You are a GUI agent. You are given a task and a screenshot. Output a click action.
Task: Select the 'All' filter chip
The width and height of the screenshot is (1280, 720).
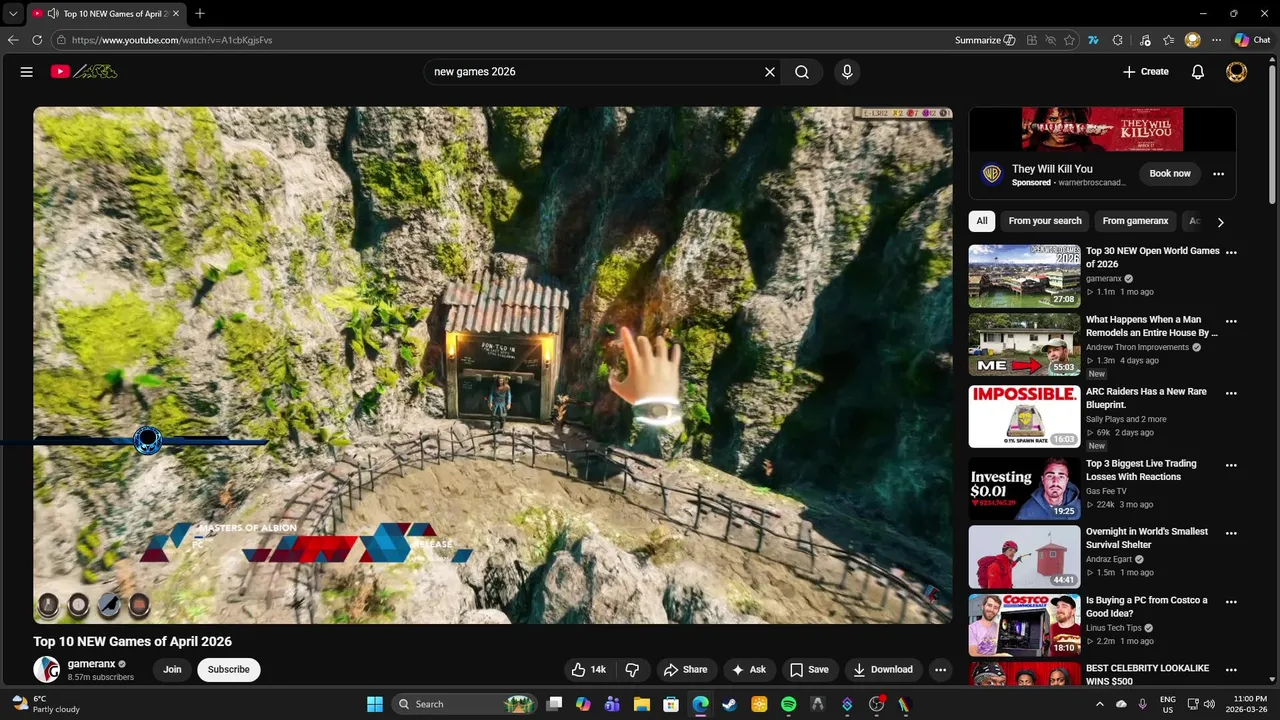pos(982,221)
